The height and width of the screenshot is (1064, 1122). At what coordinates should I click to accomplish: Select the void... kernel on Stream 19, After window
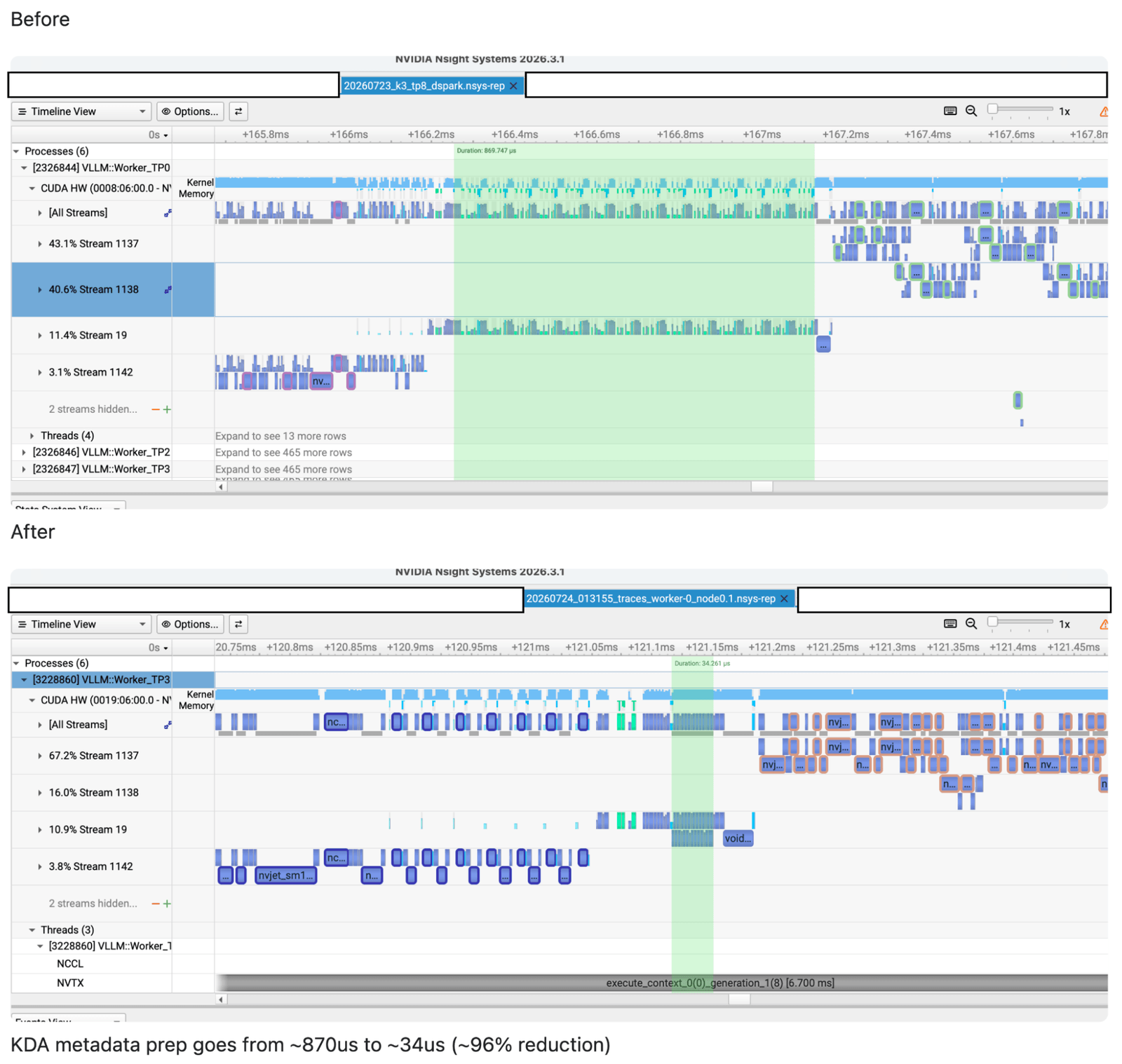[x=738, y=838]
